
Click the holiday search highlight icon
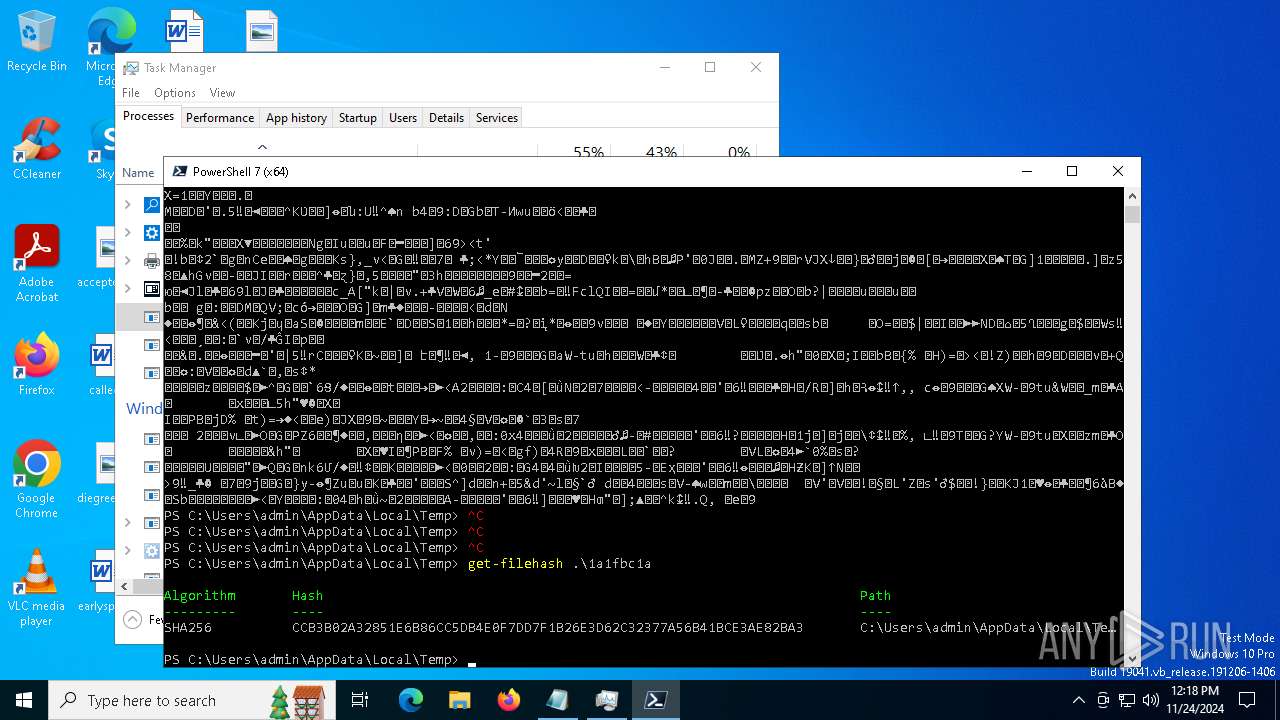(297, 700)
